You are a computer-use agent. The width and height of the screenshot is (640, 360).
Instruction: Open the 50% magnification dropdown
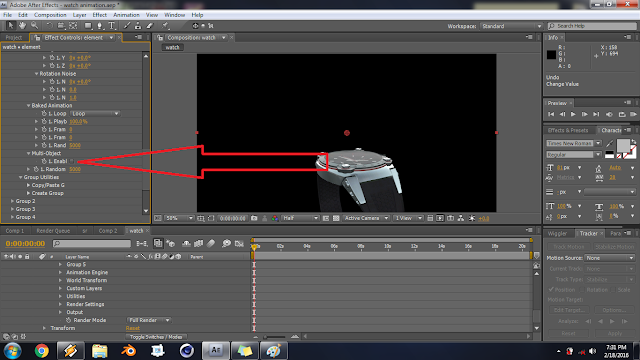179,218
